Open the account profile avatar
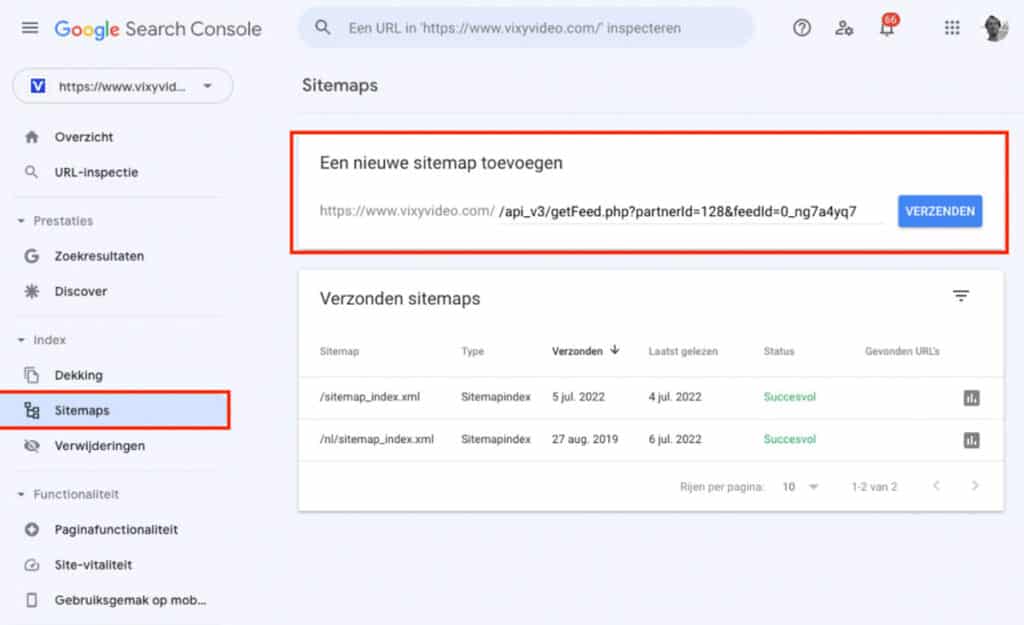 995,28
